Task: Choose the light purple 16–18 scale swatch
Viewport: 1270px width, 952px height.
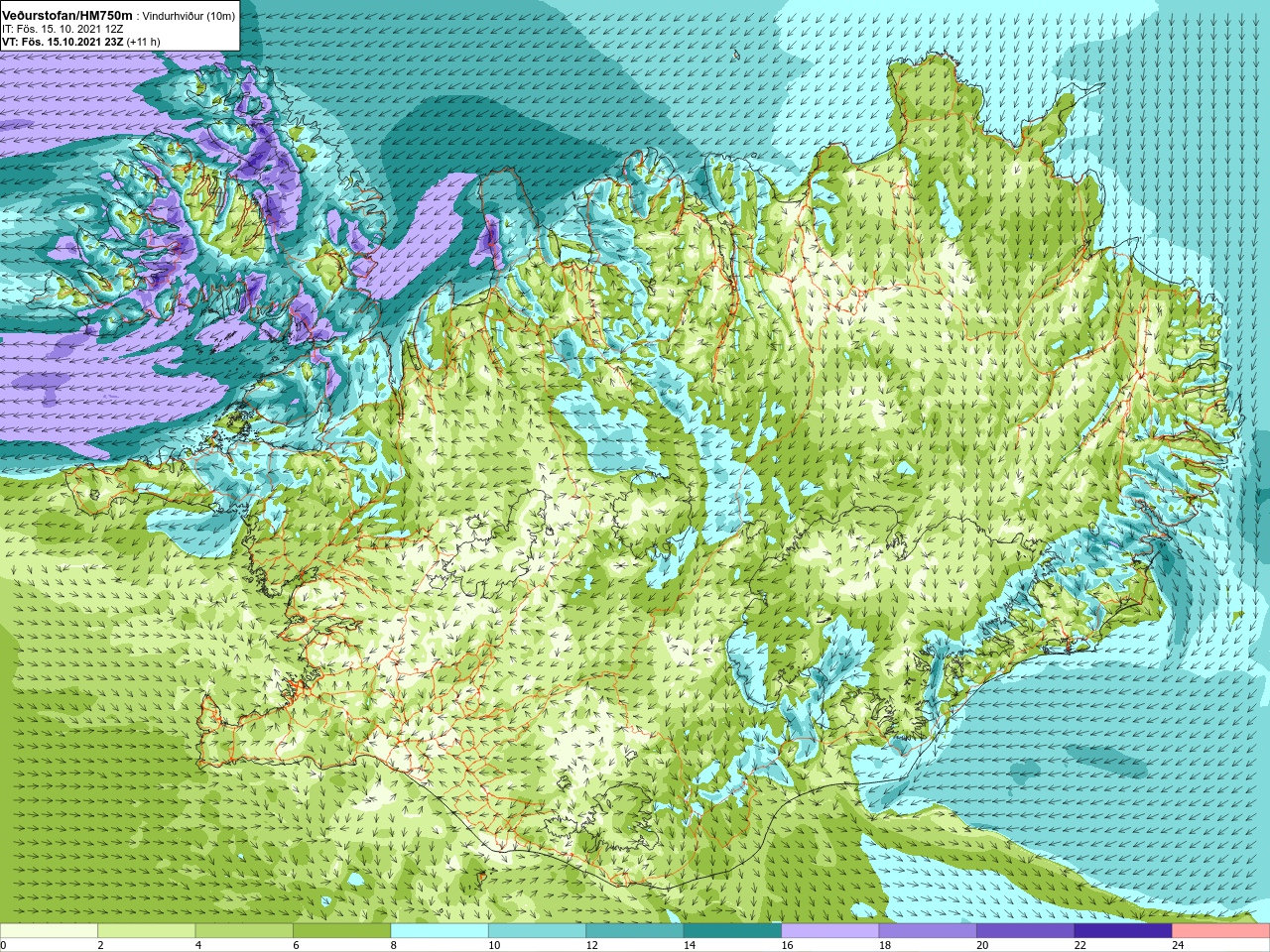Action: [x=830, y=931]
